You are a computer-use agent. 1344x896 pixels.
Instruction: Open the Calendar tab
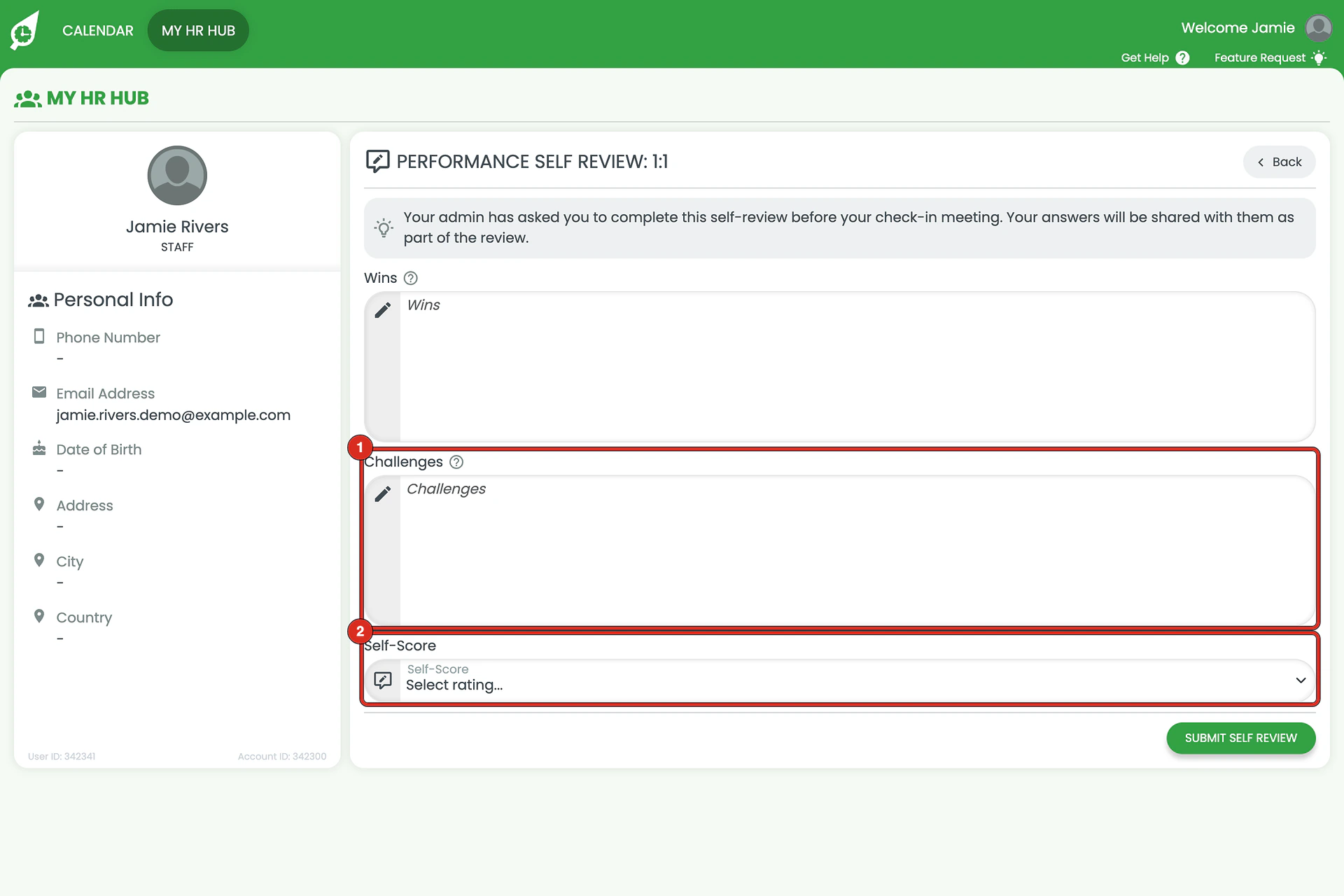[x=98, y=31]
